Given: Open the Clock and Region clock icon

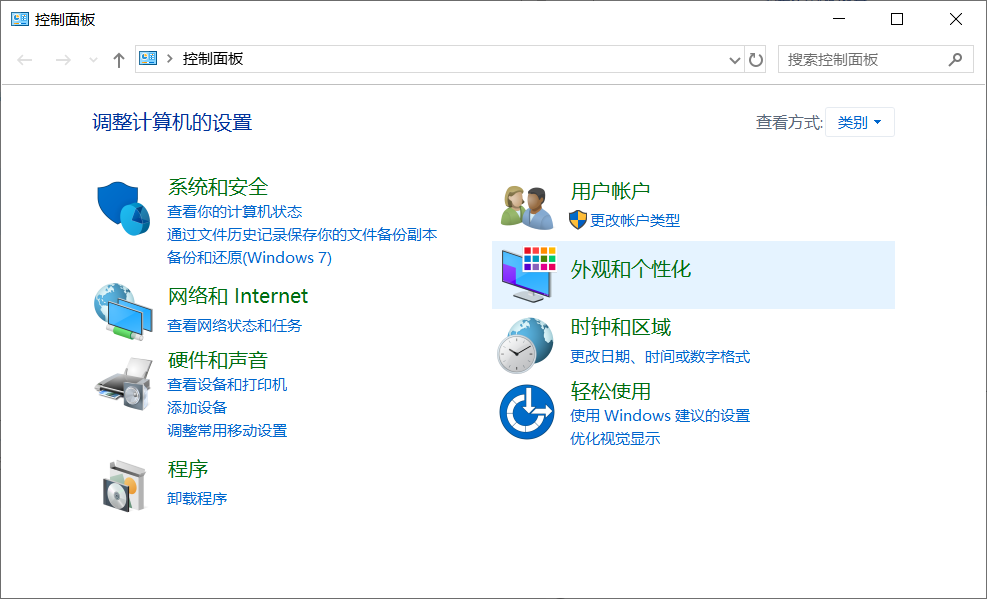Looking at the screenshot, I should click(x=526, y=345).
